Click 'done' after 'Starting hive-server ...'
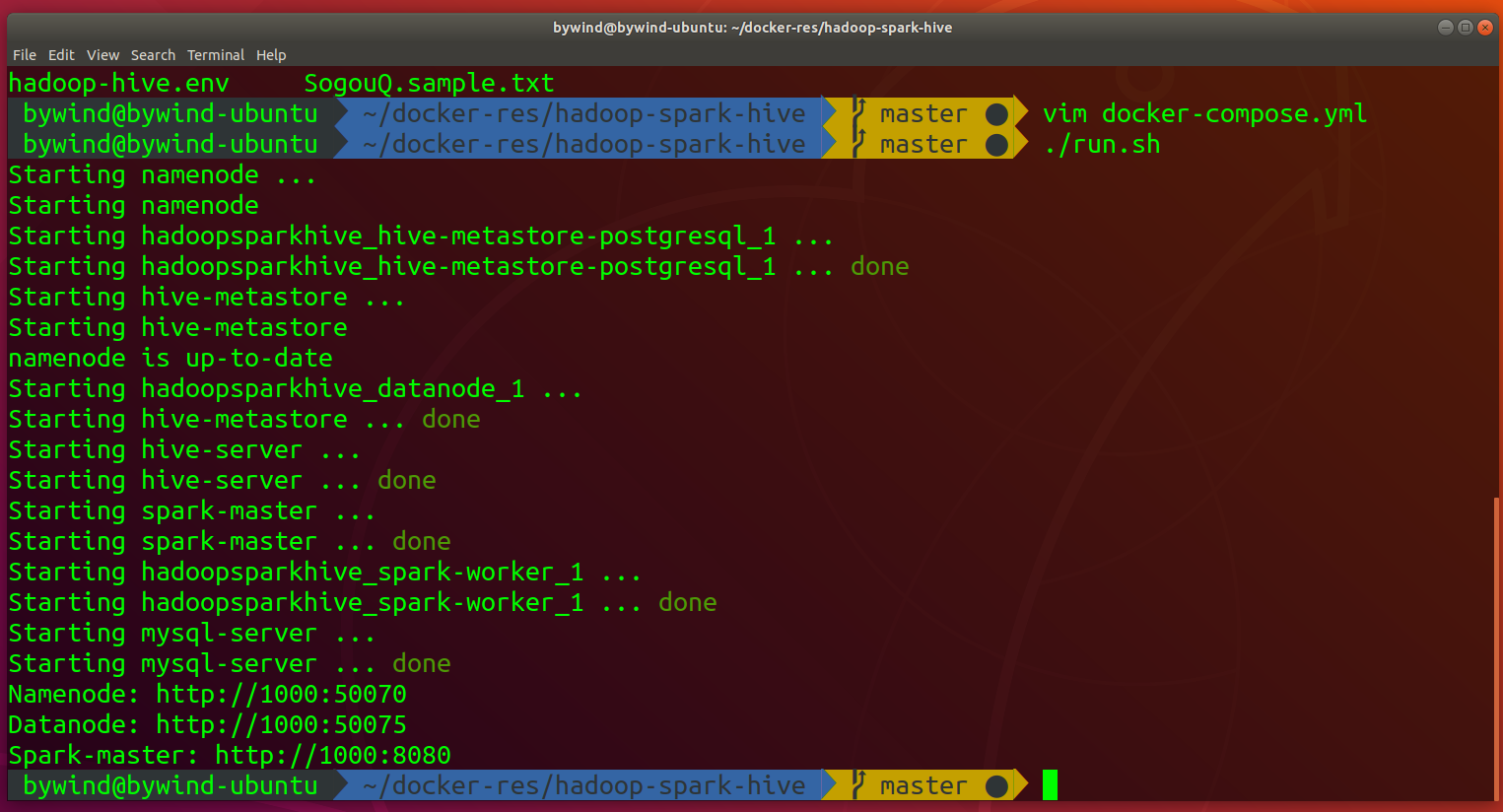This screenshot has height=812, width=1503. [407, 481]
